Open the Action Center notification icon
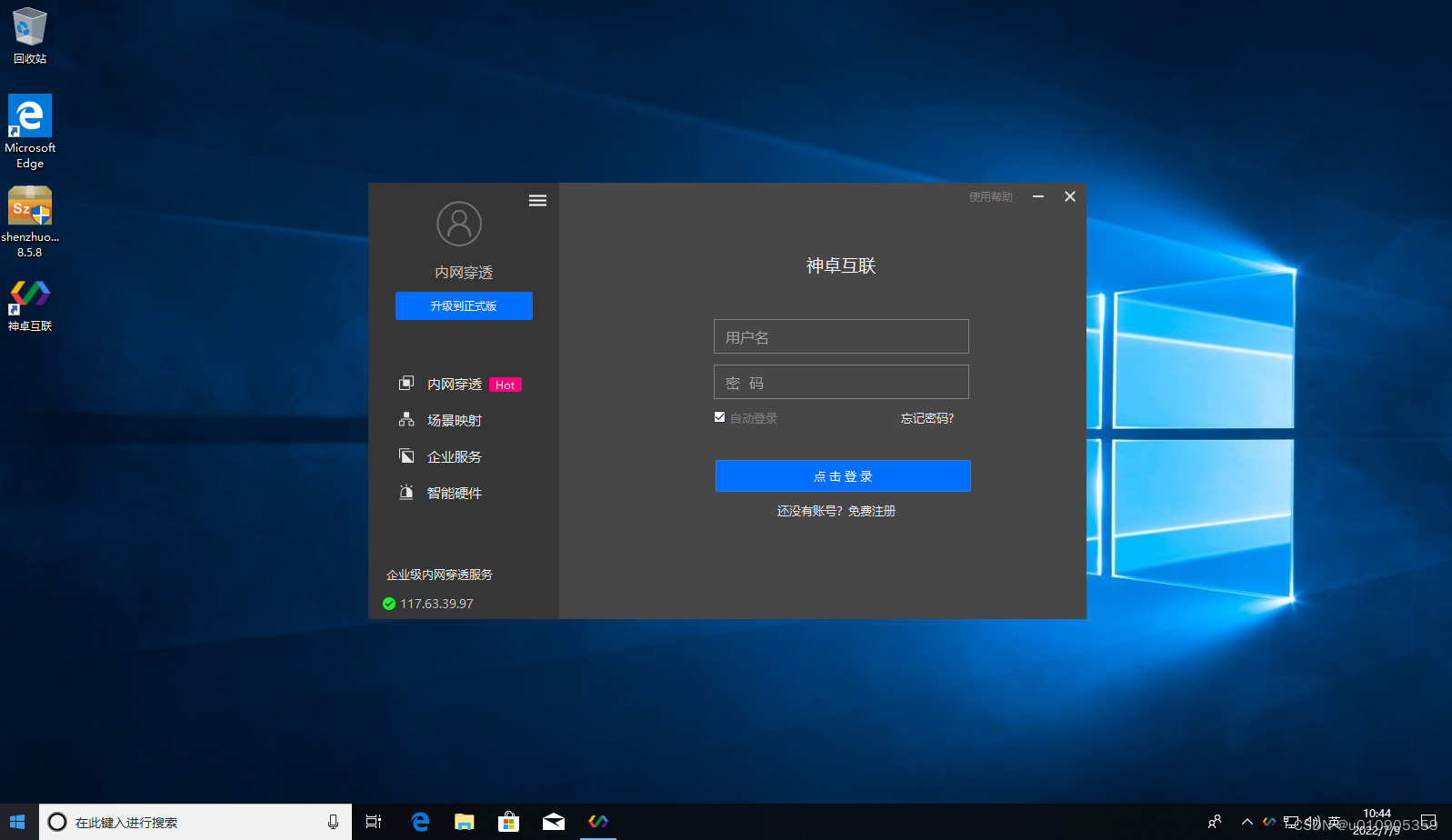The image size is (1452, 840). [1428, 822]
